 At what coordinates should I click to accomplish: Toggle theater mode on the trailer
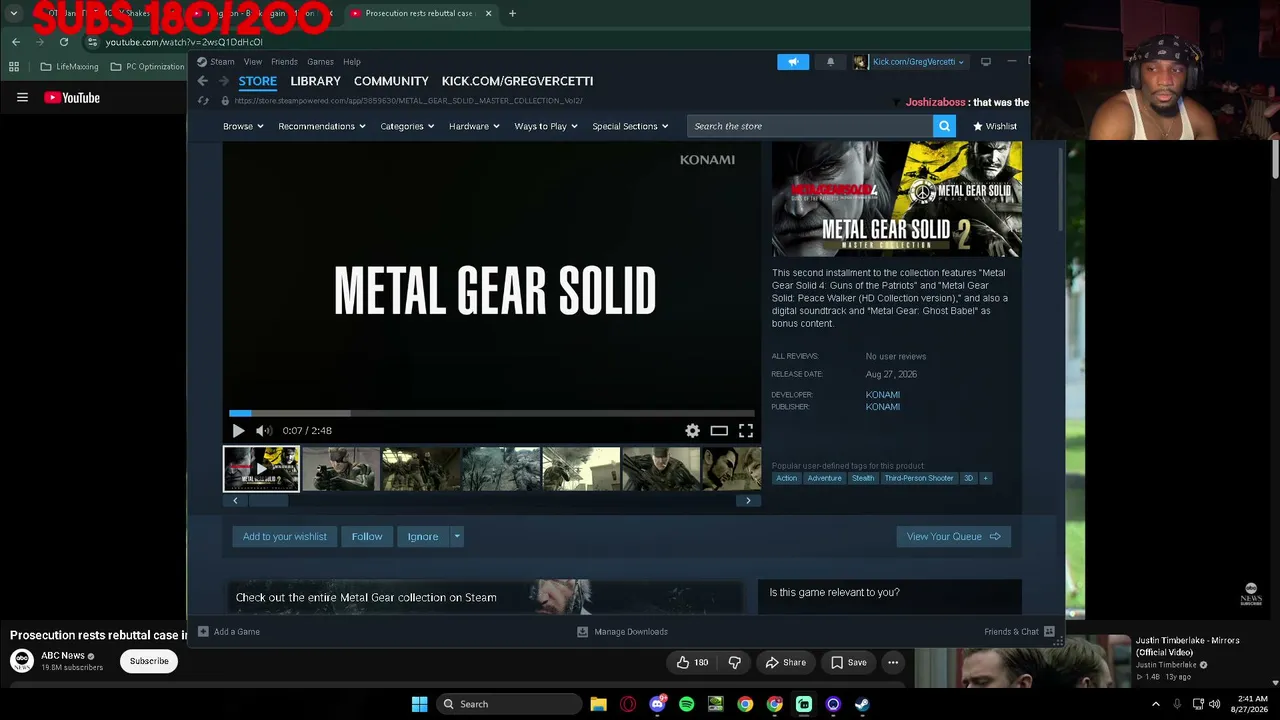tap(719, 431)
